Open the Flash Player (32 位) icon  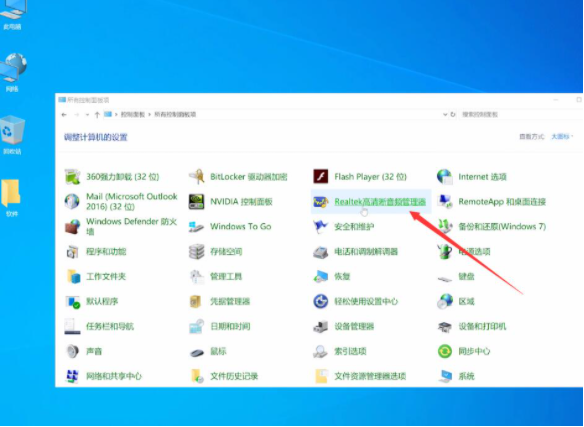(x=320, y=177)
